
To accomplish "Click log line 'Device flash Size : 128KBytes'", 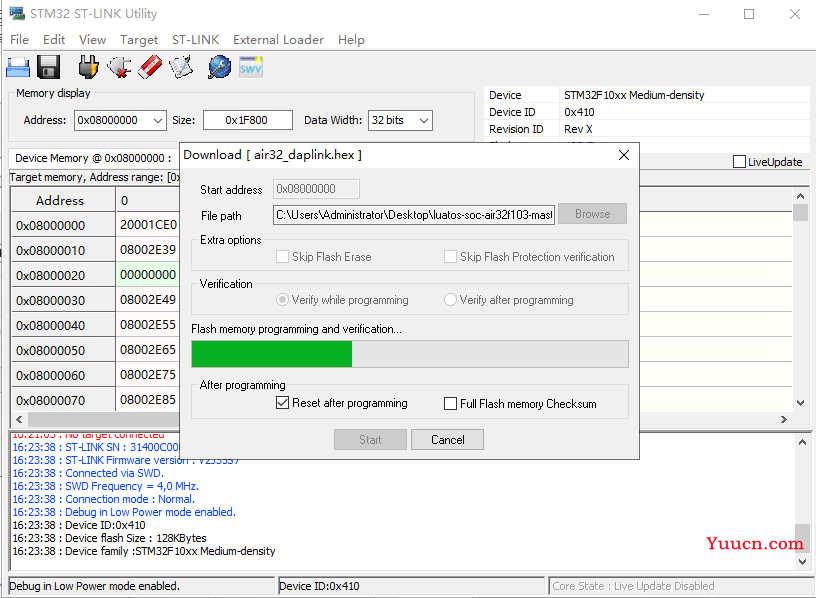I will pos(109,538).
